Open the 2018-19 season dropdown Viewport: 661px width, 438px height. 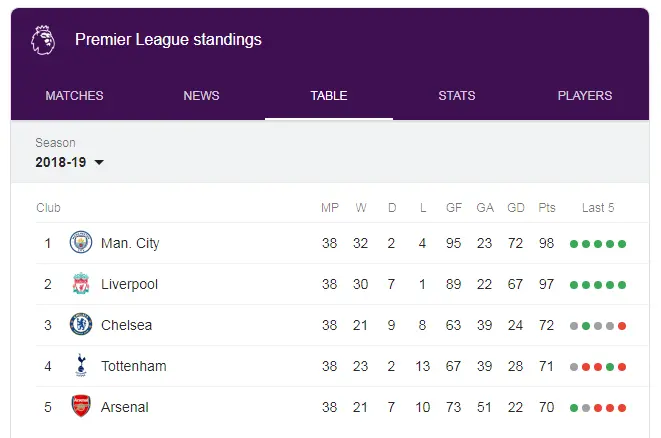(x=70, y=162)
